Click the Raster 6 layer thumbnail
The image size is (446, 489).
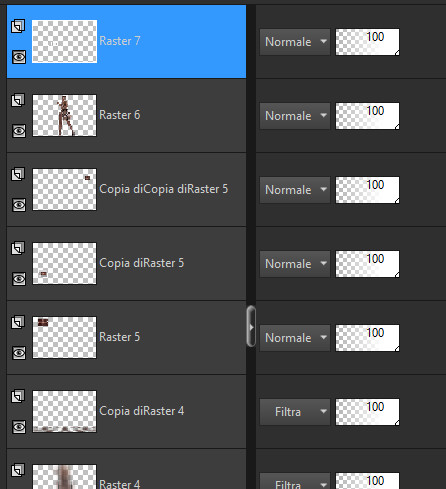click(64, 115)
